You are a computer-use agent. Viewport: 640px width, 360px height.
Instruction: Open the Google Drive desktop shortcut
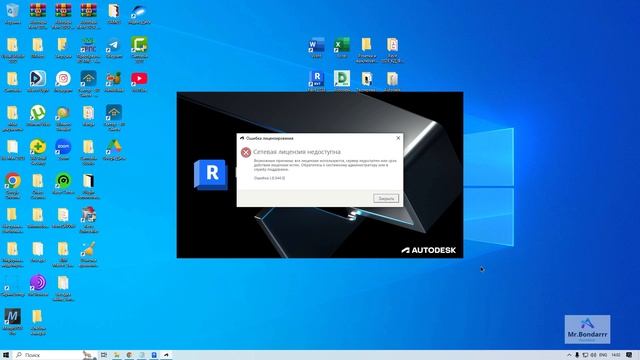pos(114,149)
